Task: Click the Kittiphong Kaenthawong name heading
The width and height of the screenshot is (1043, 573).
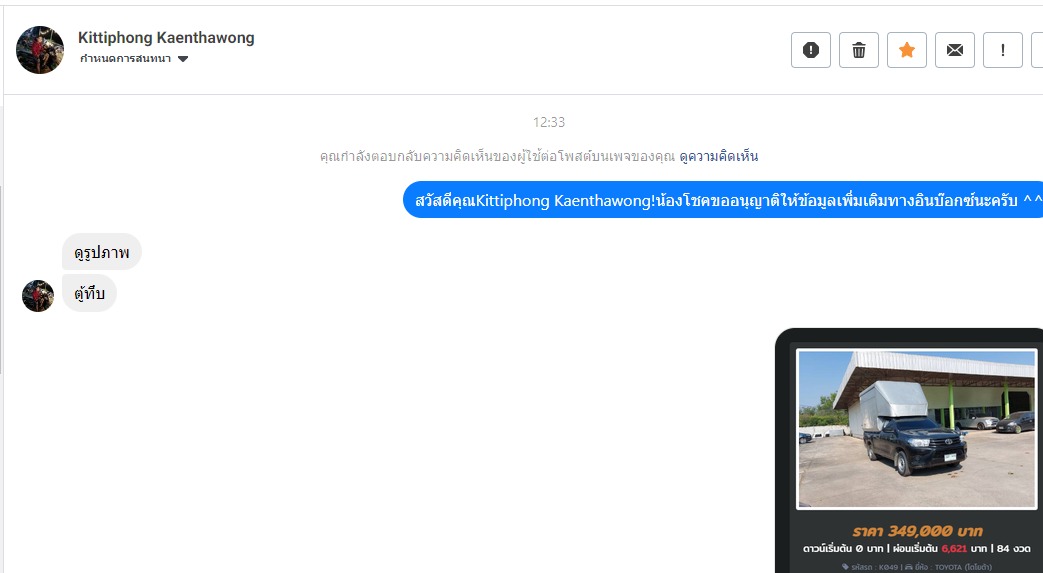Action: pyautogui.click(x=166, y=38)
